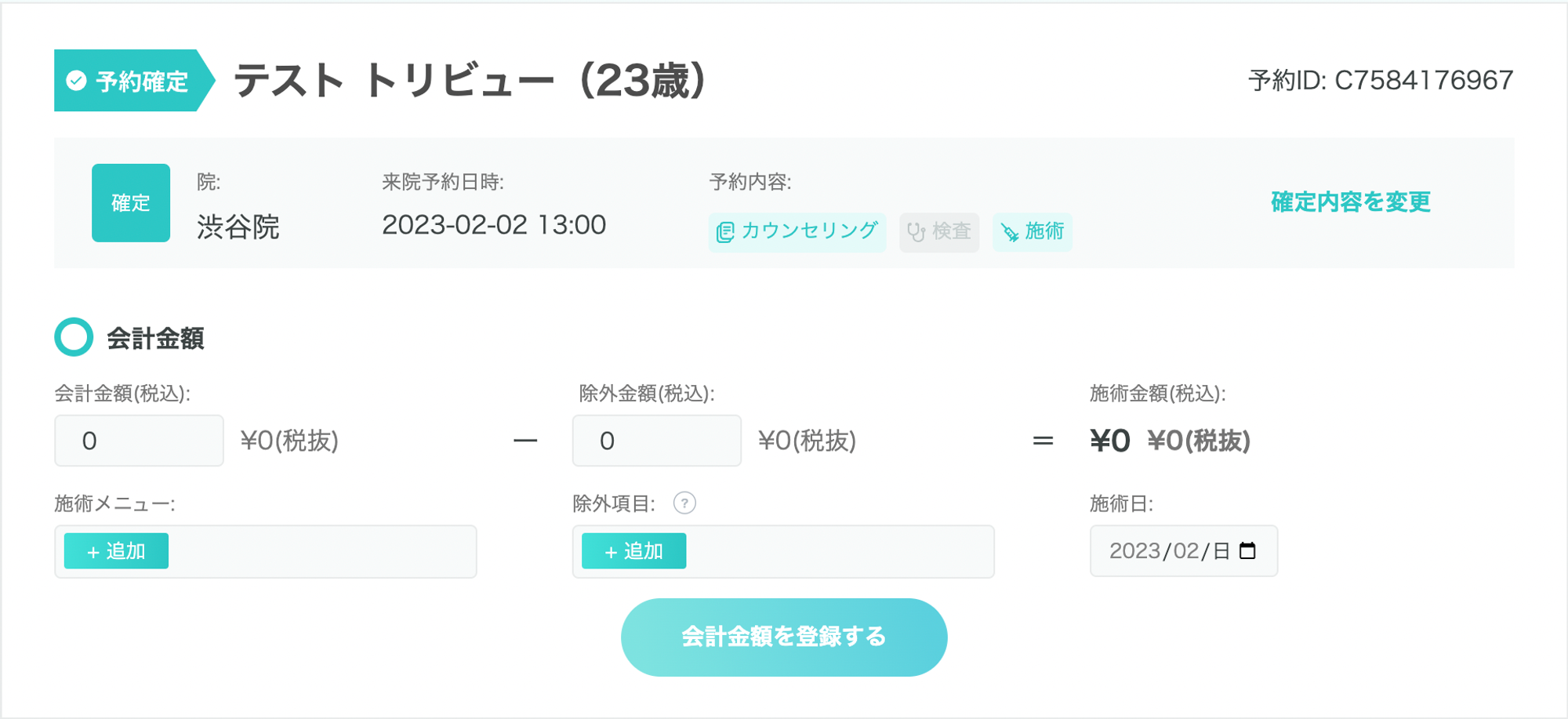
Task: Focus the 除外金額(税込) amount field
Action: point(656,441)
